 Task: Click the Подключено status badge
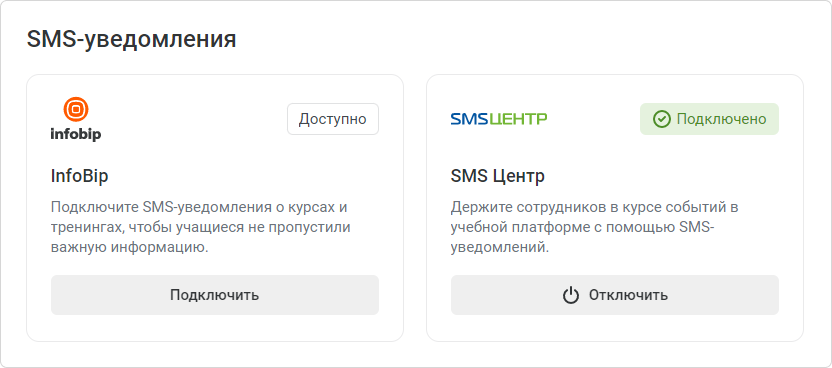pyautogui.click(x=709, y=119)
